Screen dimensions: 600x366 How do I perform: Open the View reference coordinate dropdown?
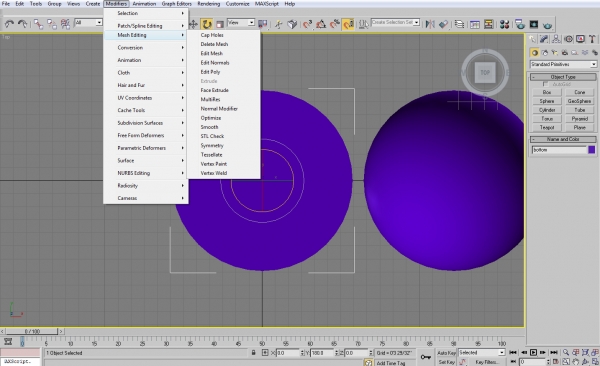tap(241, 23)
